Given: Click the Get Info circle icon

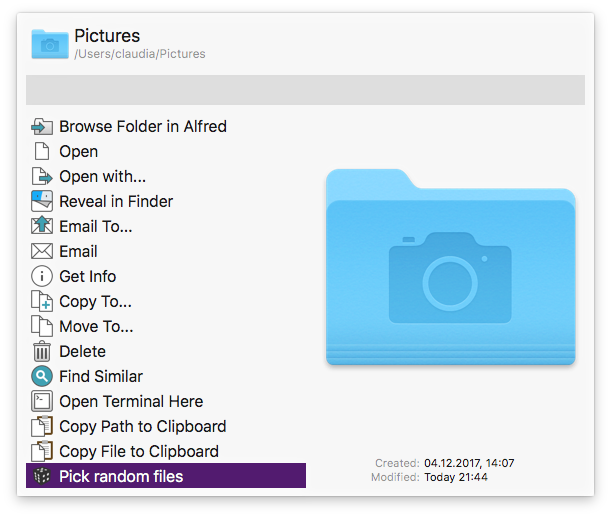Looking at the screenshot, I should click(x=42, y=277).
